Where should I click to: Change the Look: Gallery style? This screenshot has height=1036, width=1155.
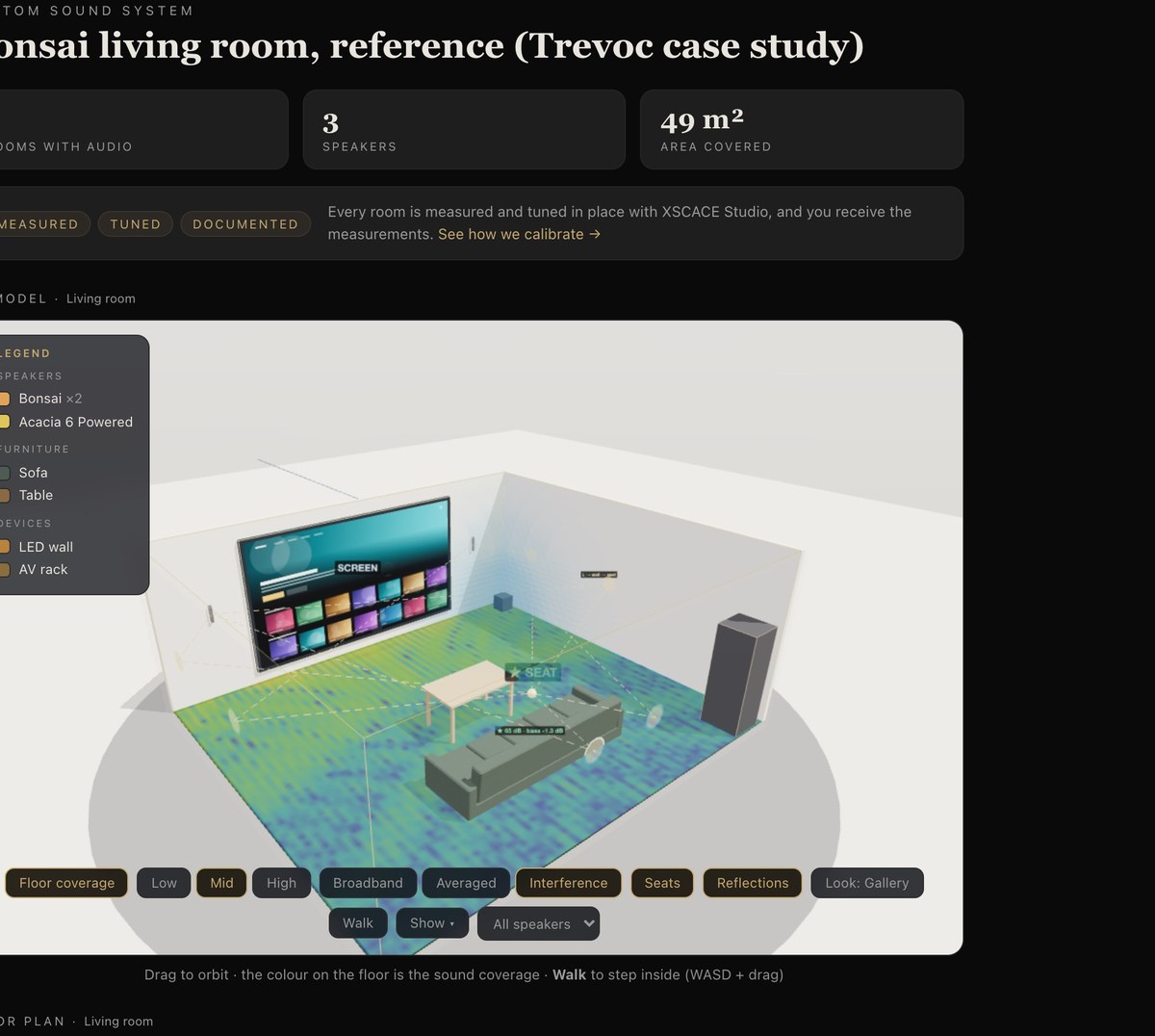tap(867, 883)
